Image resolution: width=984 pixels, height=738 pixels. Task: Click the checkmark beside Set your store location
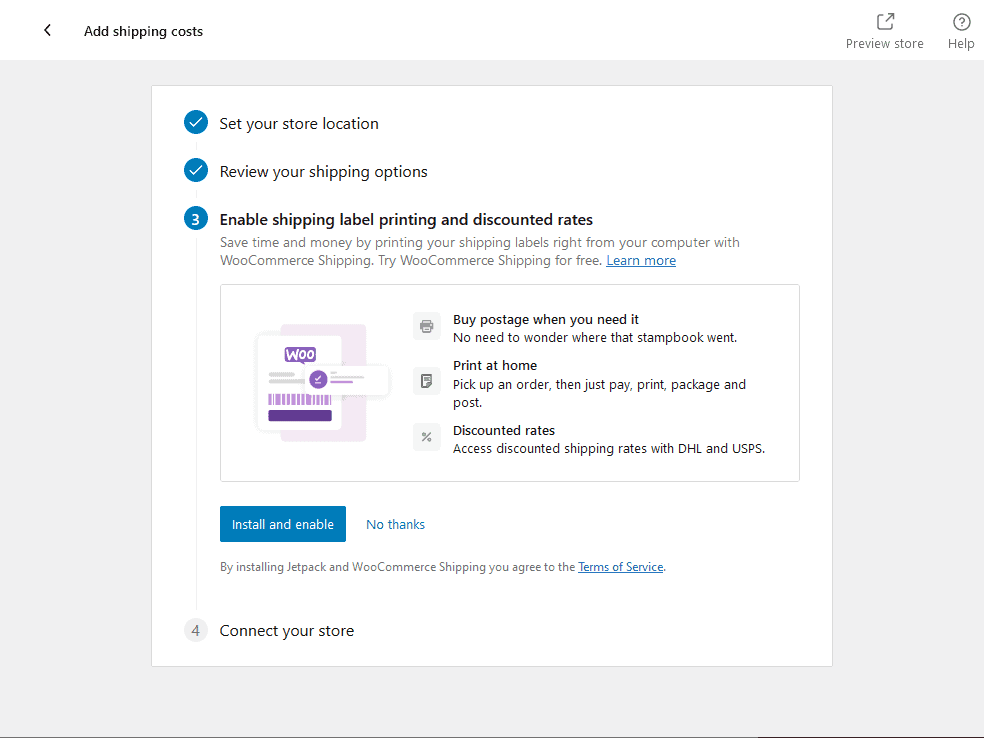196,122
